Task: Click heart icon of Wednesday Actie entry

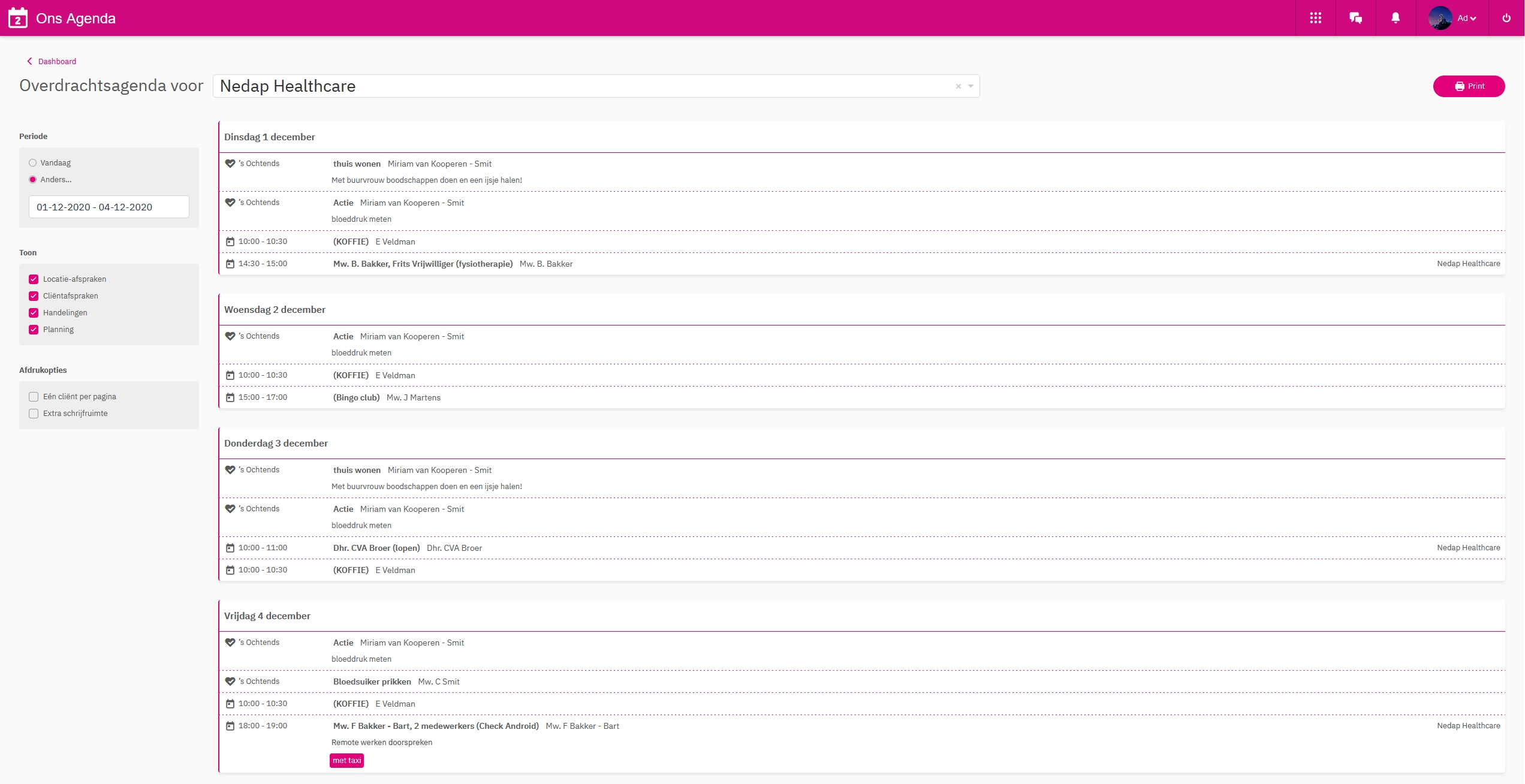Action: (x=230, y=336)
